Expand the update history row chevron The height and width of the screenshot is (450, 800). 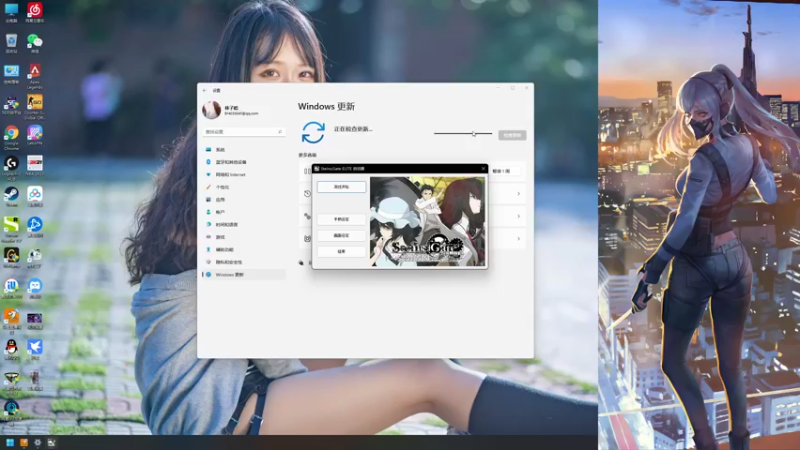click(x=518, y=194)
